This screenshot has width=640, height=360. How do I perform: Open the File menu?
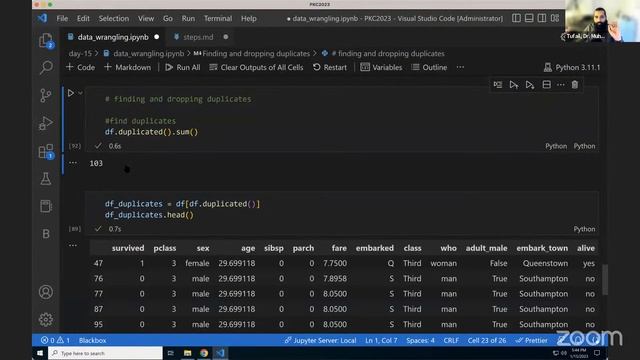62,18
